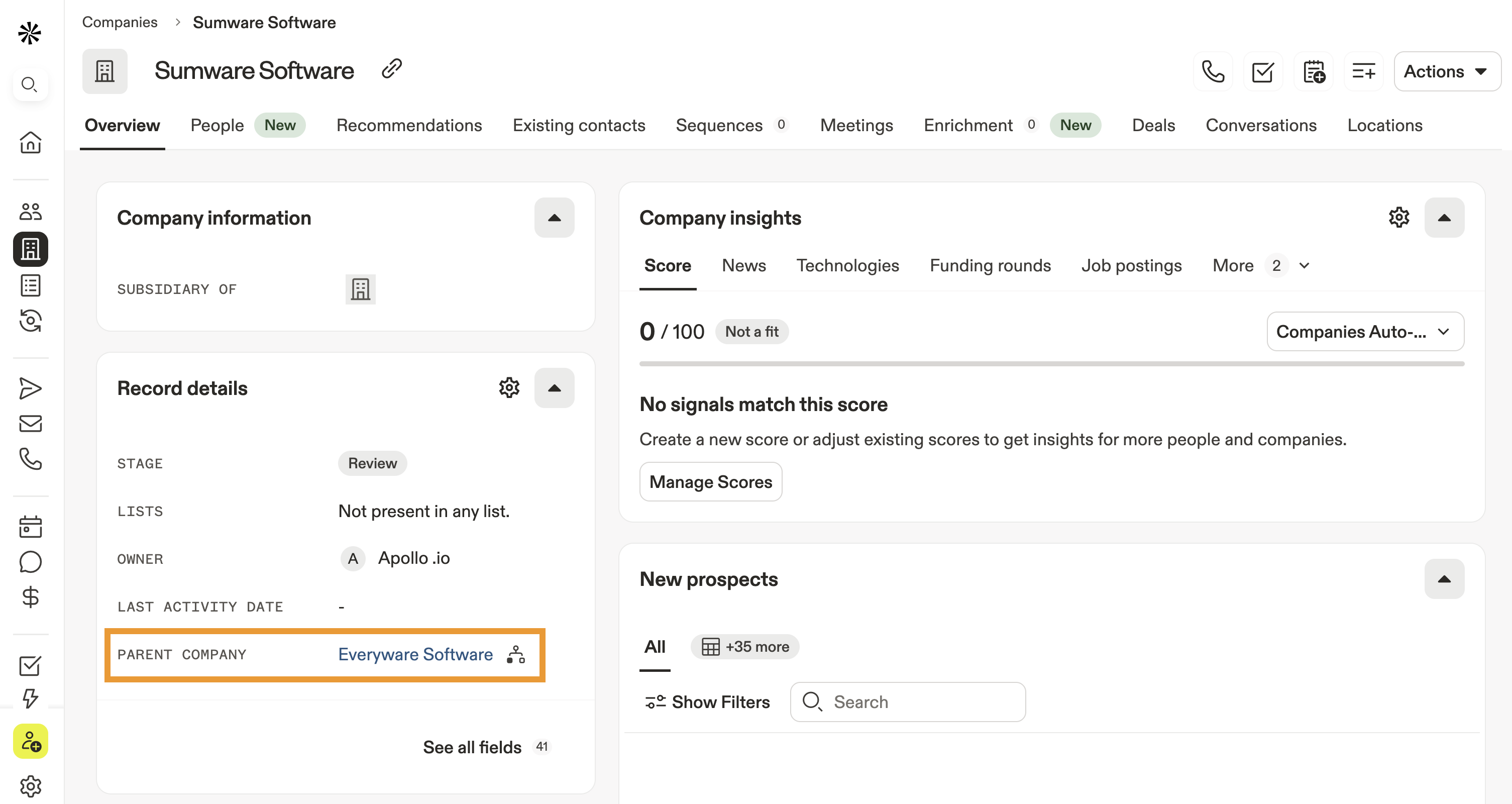Screen dimensions: 1512x804
Task: Open See all fields link
Action: 487,747
